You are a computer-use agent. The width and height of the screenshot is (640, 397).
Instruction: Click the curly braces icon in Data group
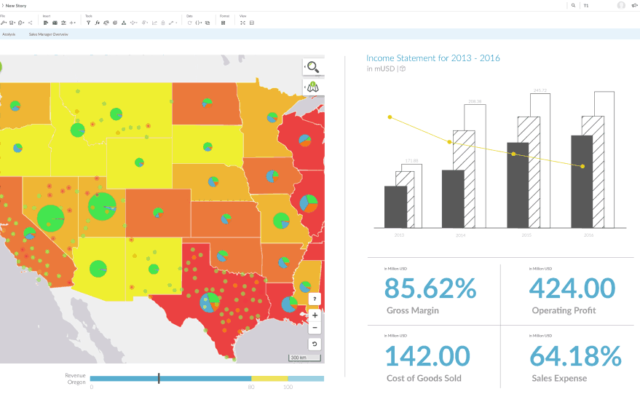(x=198, y=23)
